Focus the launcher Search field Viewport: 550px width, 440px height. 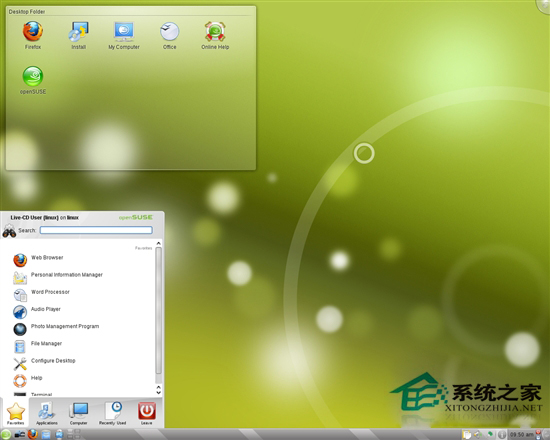coord(96,230)
